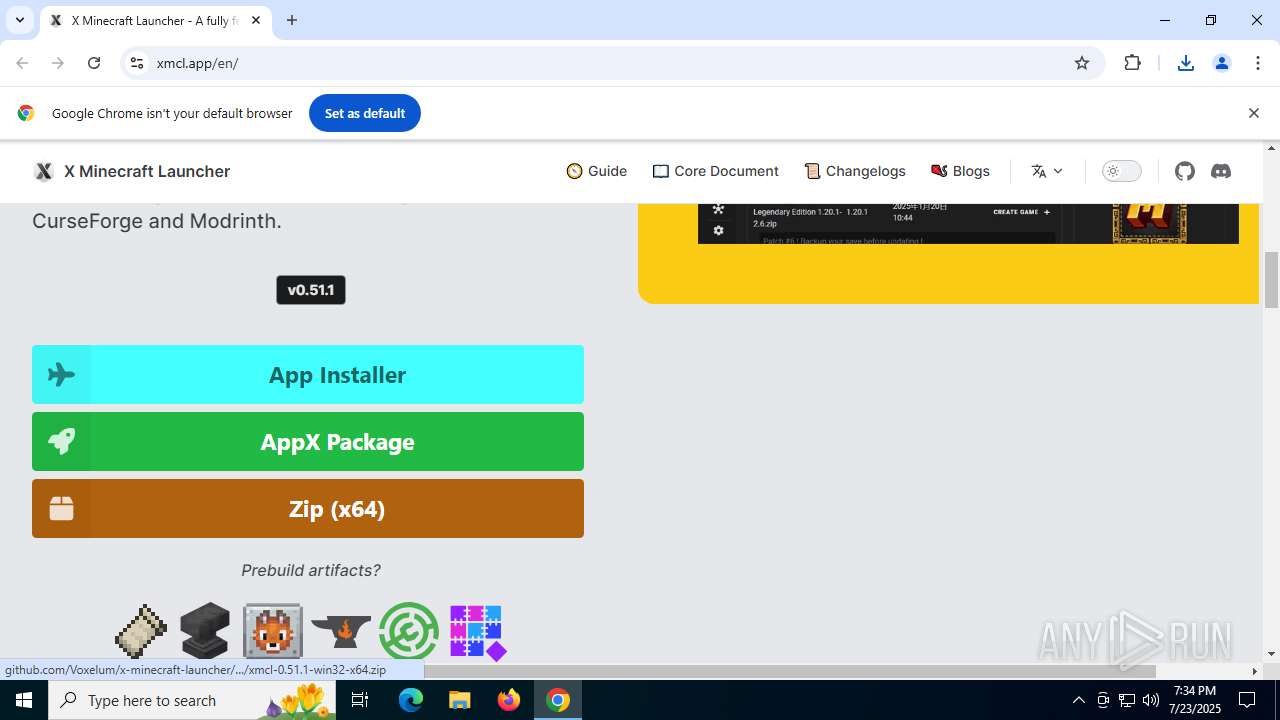This screenshot has width=1280, height=720.
Task: Select the X Minecraft Launcher browser tab
Action: (155, 20)
